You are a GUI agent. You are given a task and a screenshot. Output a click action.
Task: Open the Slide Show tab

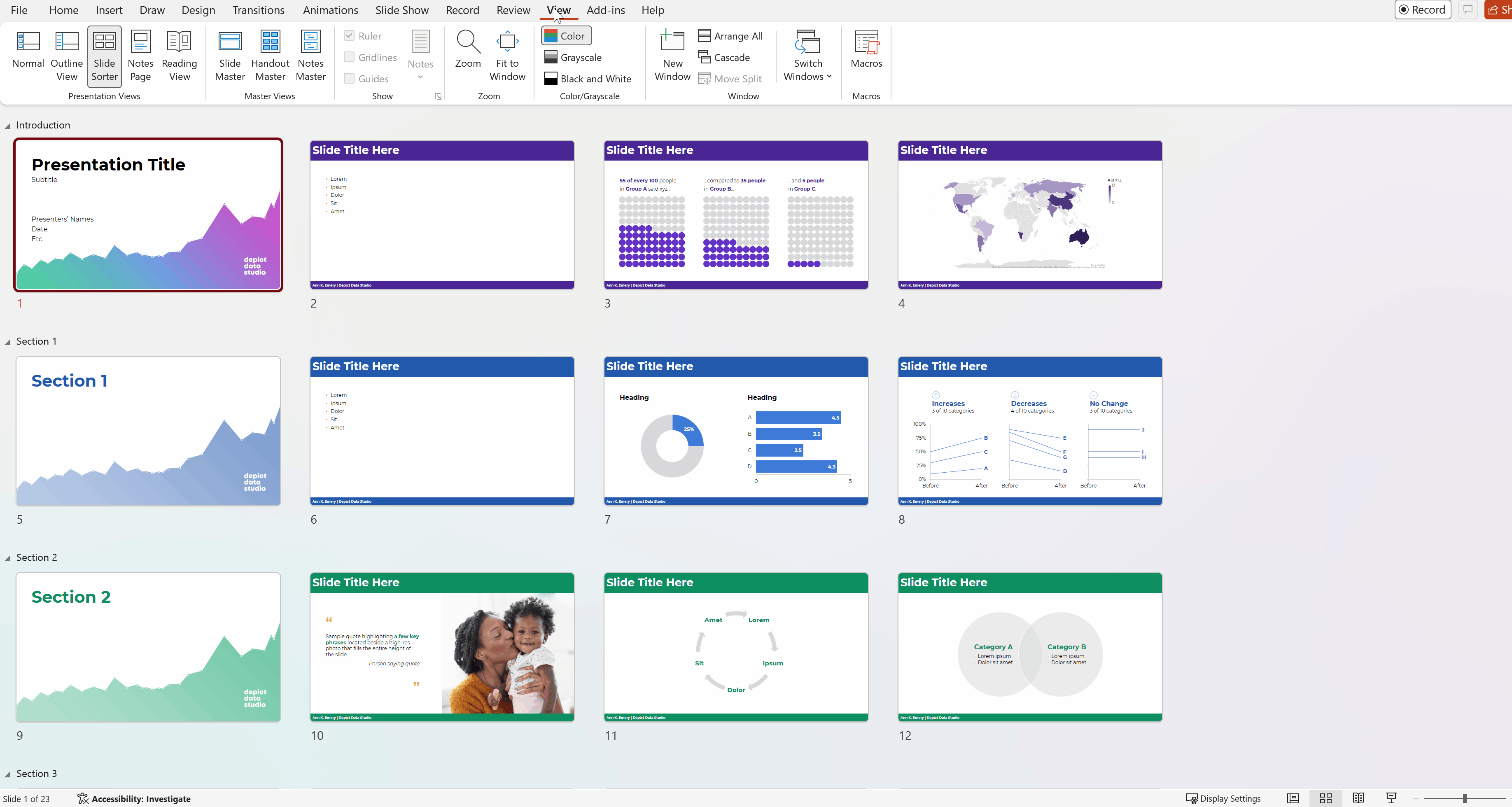pyautogui.click(x=401, y=10)
